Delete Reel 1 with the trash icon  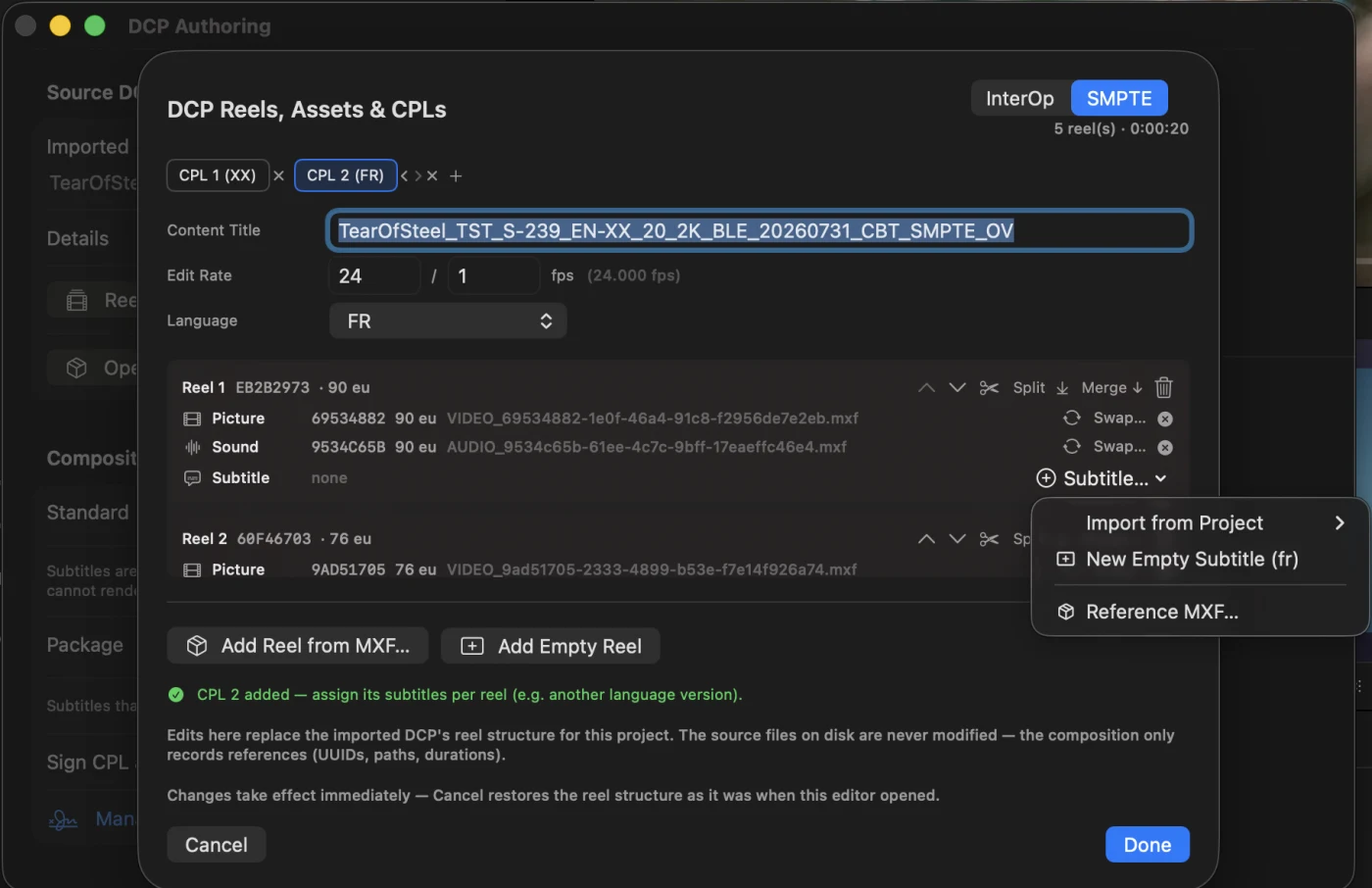pos(1163,388)
